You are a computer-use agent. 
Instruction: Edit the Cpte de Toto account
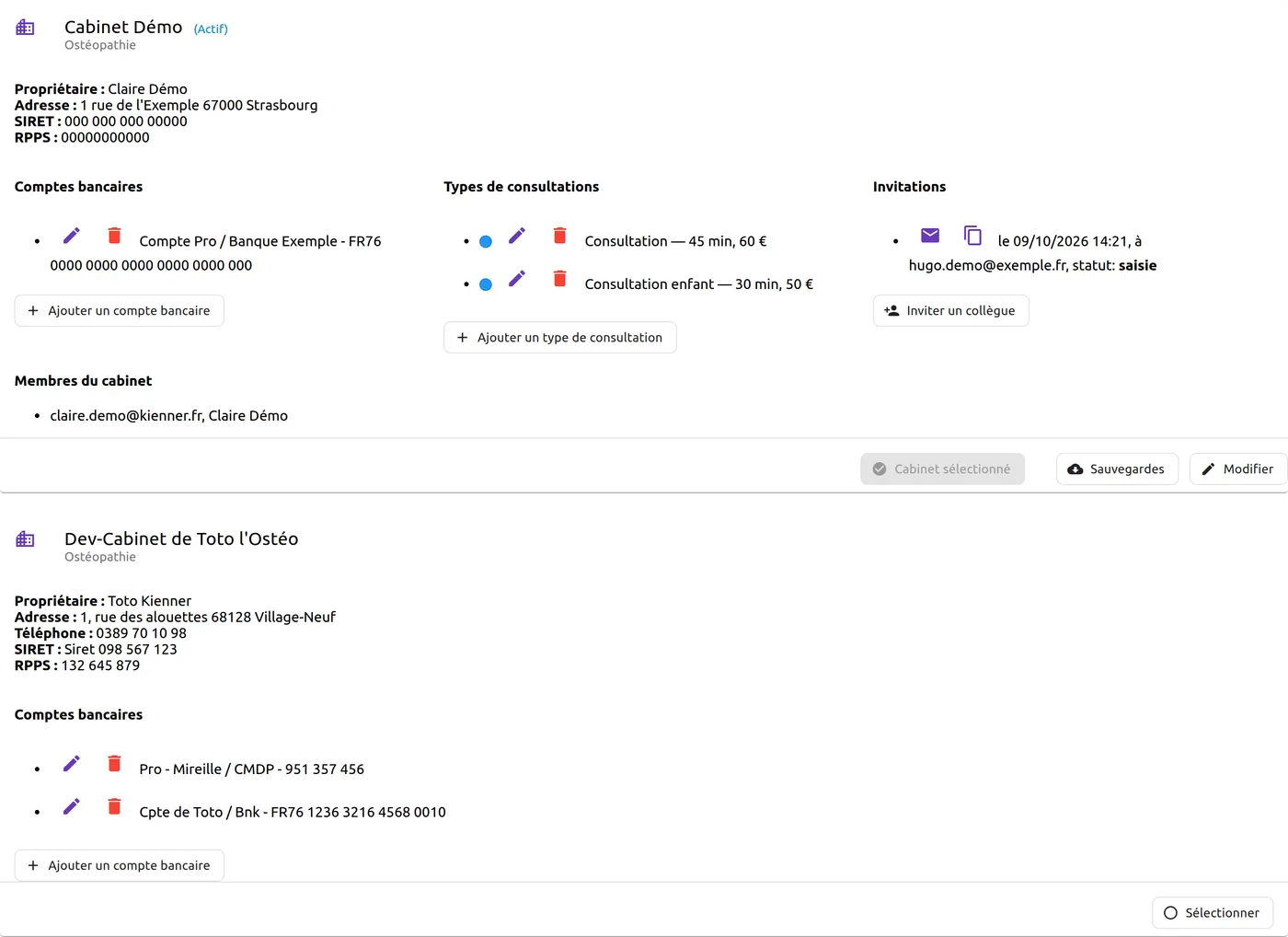coord(72,806)
